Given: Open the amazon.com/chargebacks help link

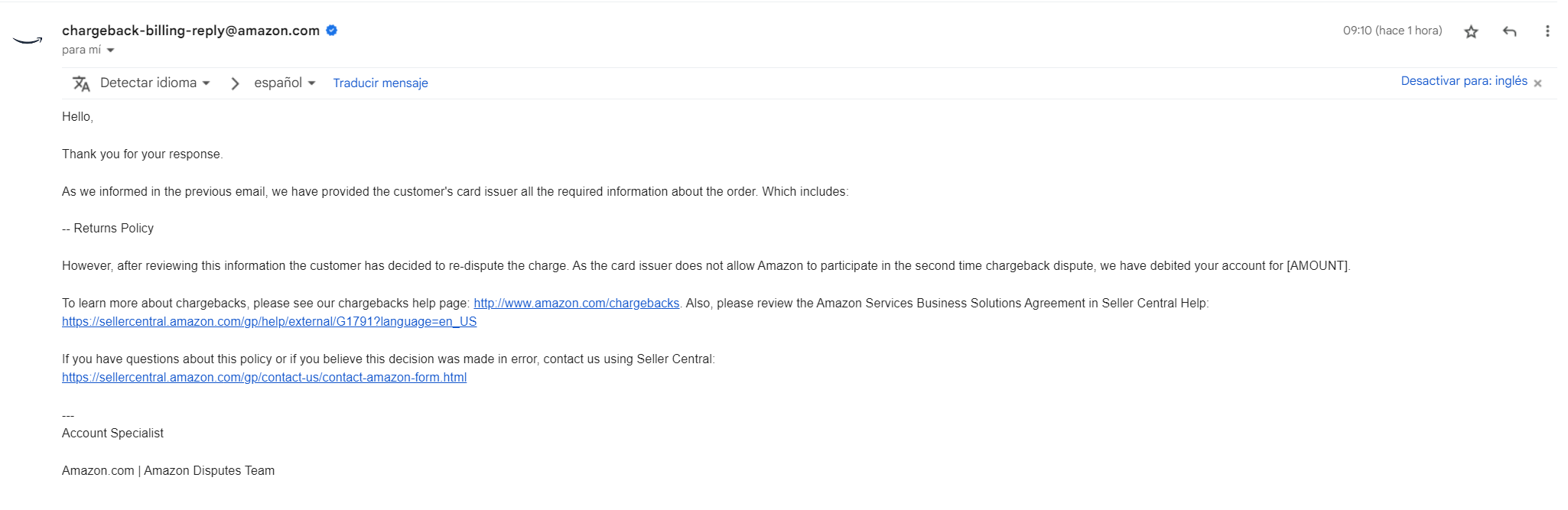Looking at the screenshot, I should (x=576, y=304).
